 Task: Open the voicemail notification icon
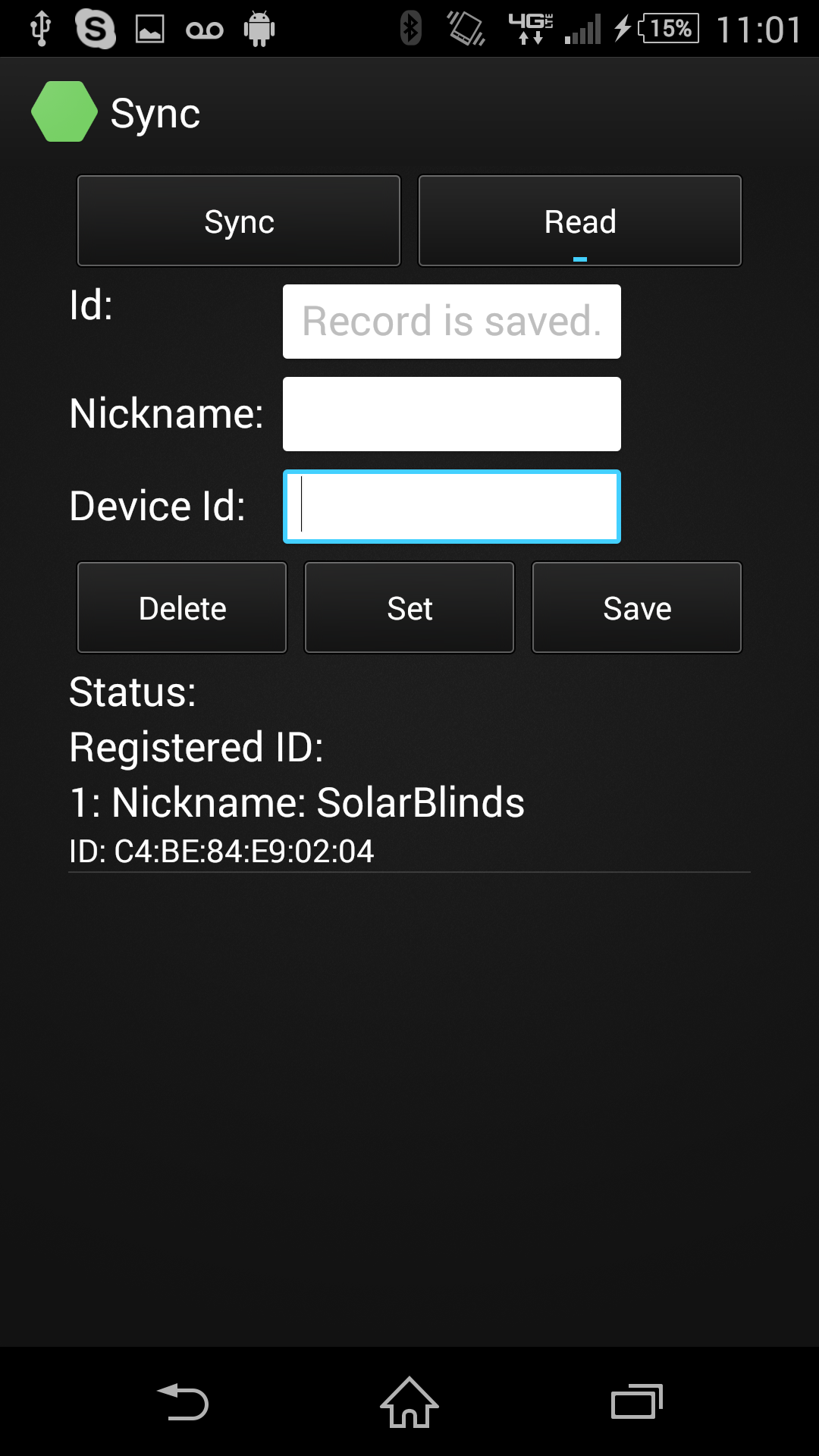[x=205, y=30]
